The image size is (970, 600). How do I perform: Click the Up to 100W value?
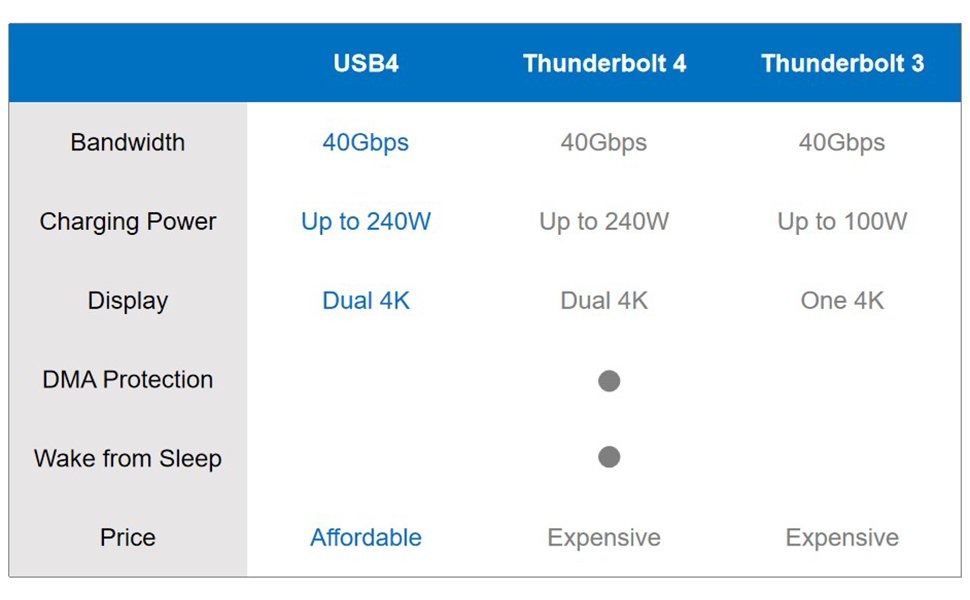842,221
